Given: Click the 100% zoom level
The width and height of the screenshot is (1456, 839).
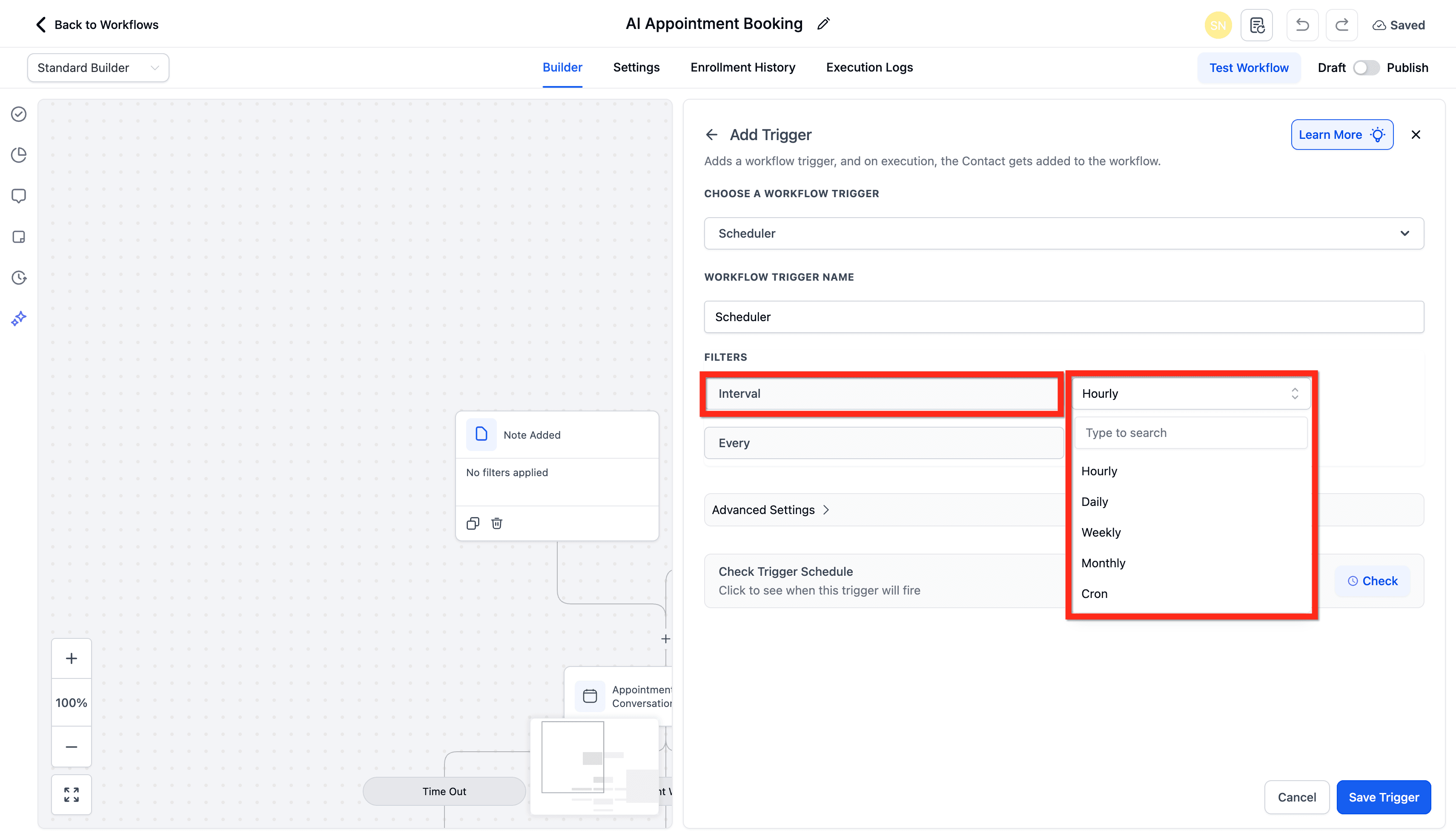Looking at the screenshot, I should click(72, 702).
